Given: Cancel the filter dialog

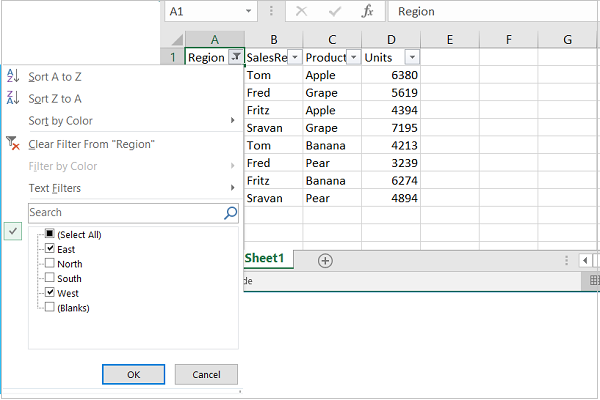Looking at the screenshot, I should [x=206, y=374].
